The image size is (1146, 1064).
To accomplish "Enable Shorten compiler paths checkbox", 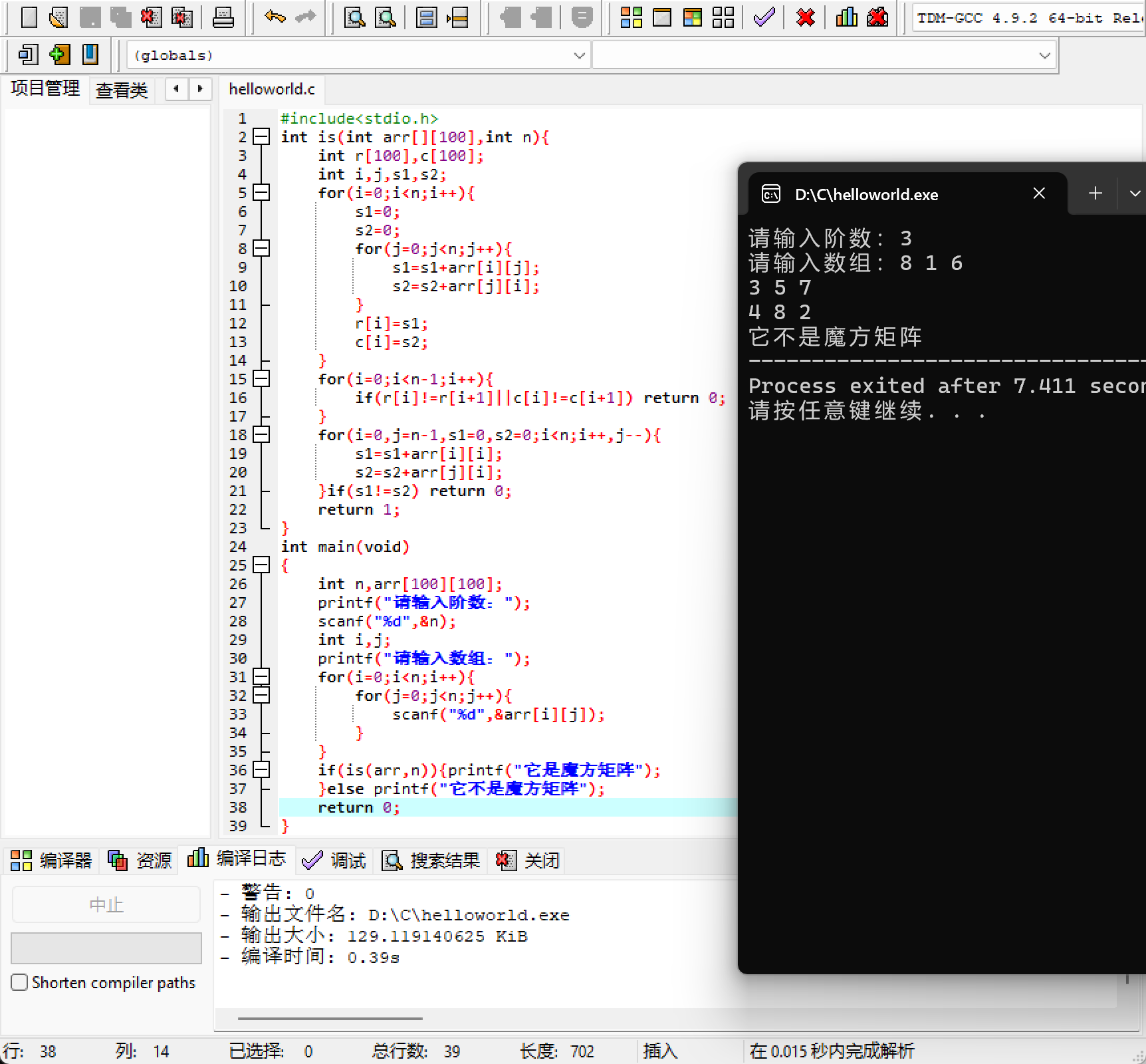I will click(x=19, y=982).
